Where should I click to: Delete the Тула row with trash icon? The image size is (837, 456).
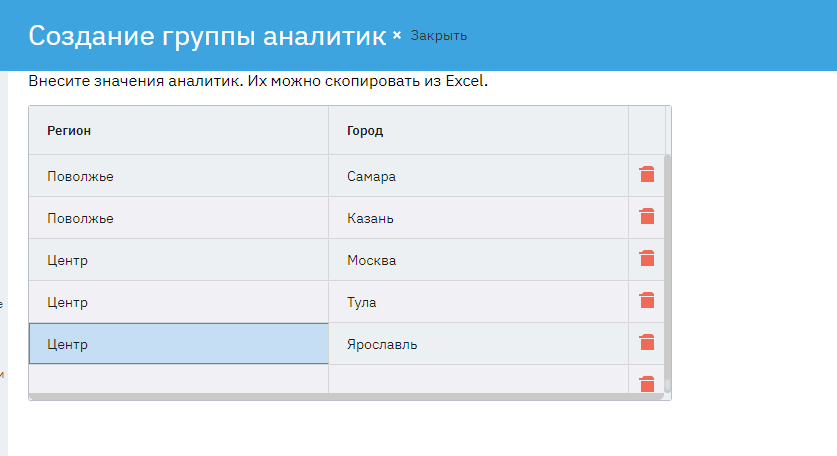pyautogui.click(x=647, y=301)
